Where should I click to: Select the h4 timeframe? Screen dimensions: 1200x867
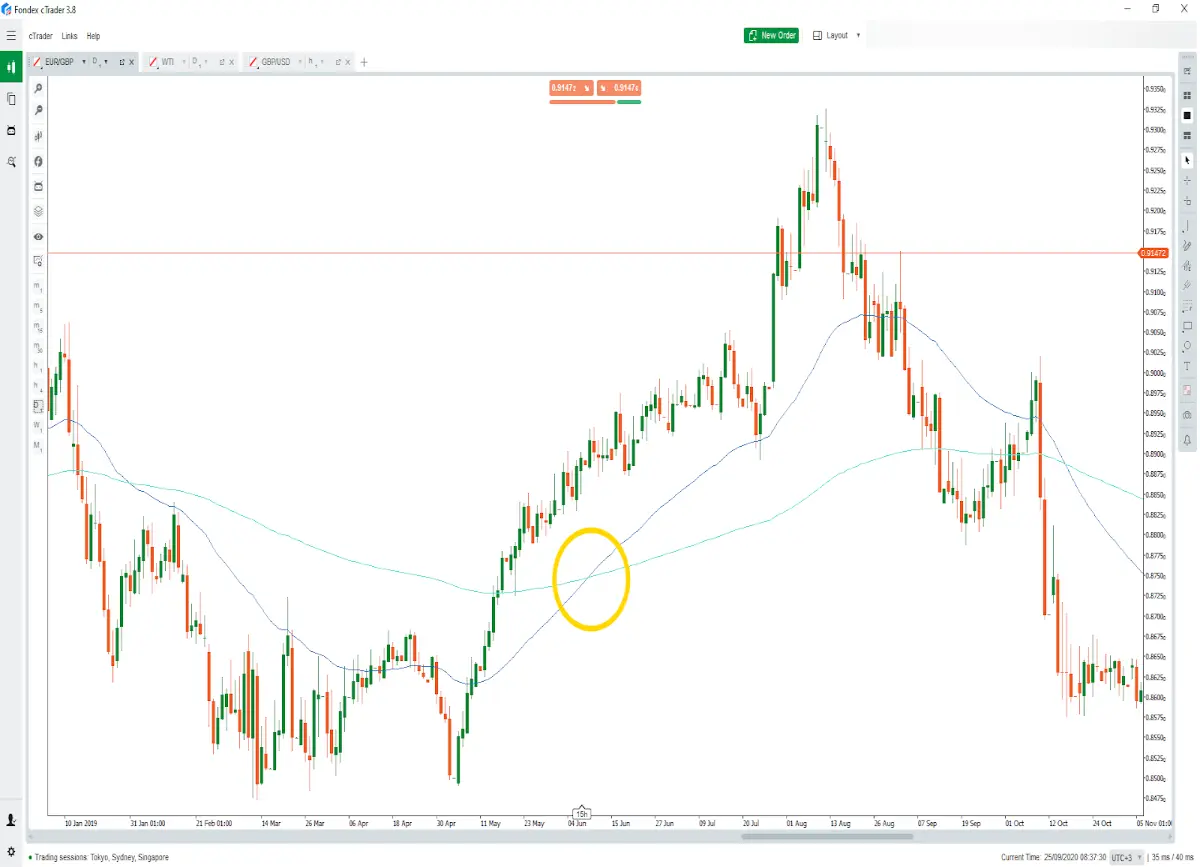[x=37, y=386]
